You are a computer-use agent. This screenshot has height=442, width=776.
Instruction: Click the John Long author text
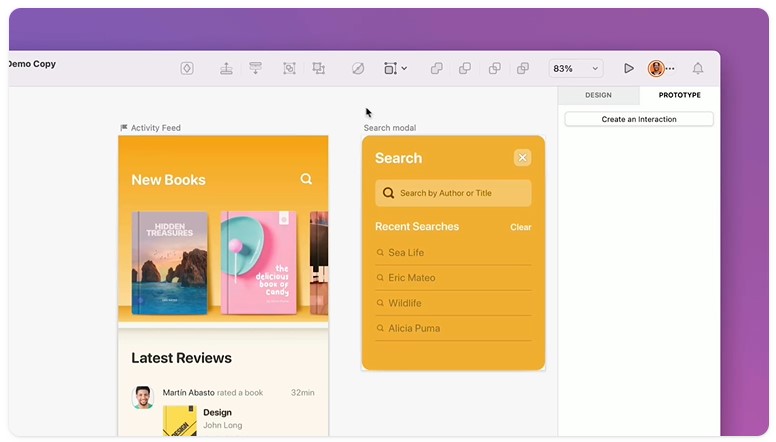coord(223,425)
